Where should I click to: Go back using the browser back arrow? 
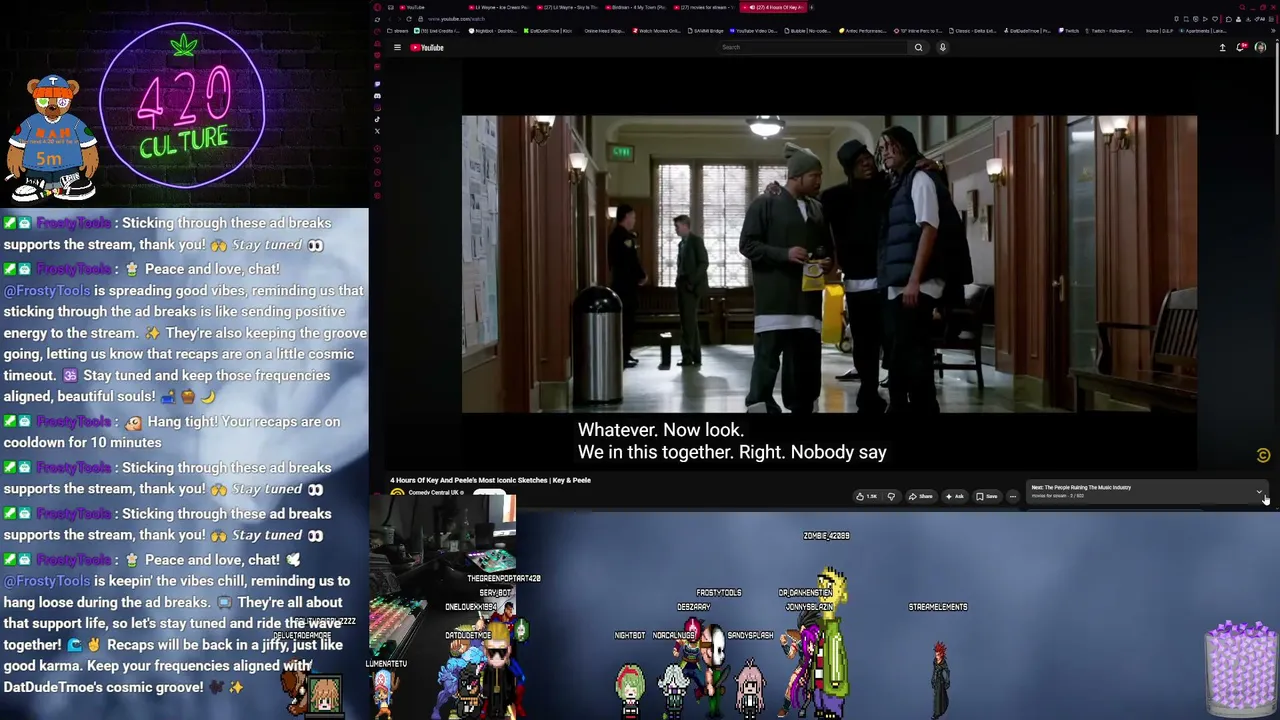(x=390, y=19)
